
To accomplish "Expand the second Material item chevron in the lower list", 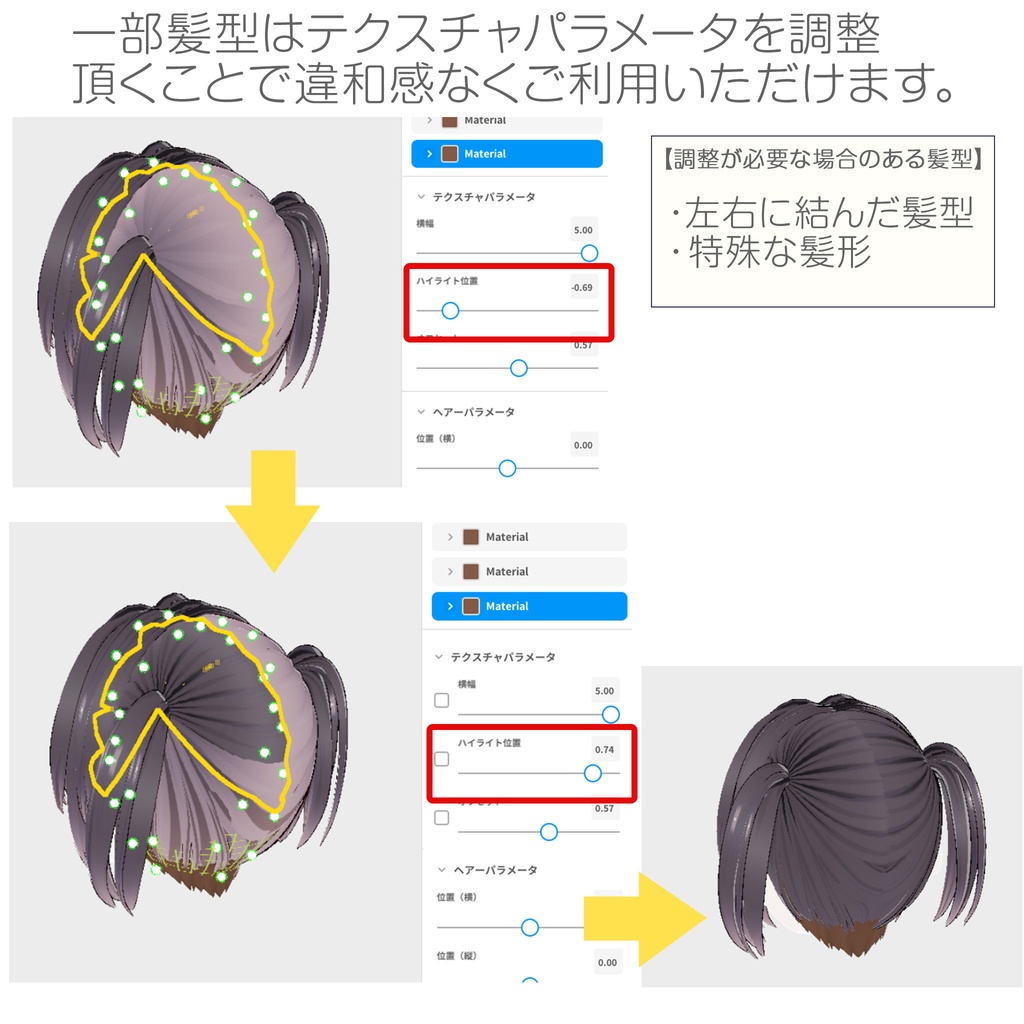I will tap(450, 571).
